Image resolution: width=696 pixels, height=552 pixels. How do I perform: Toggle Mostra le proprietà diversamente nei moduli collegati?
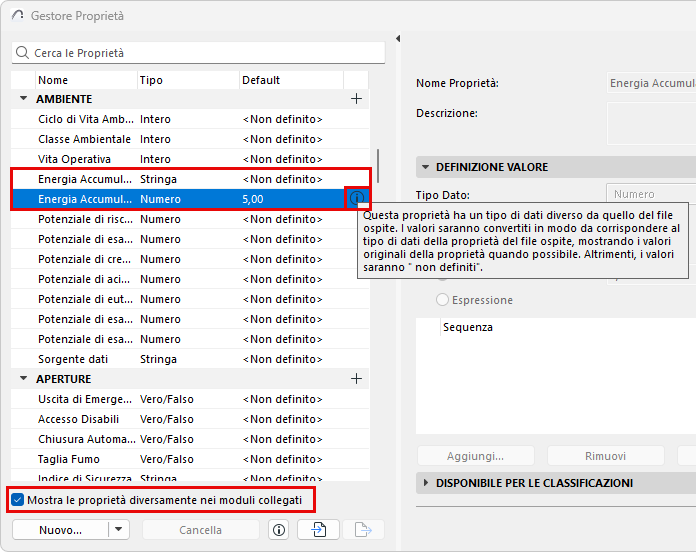coord(18,500)
